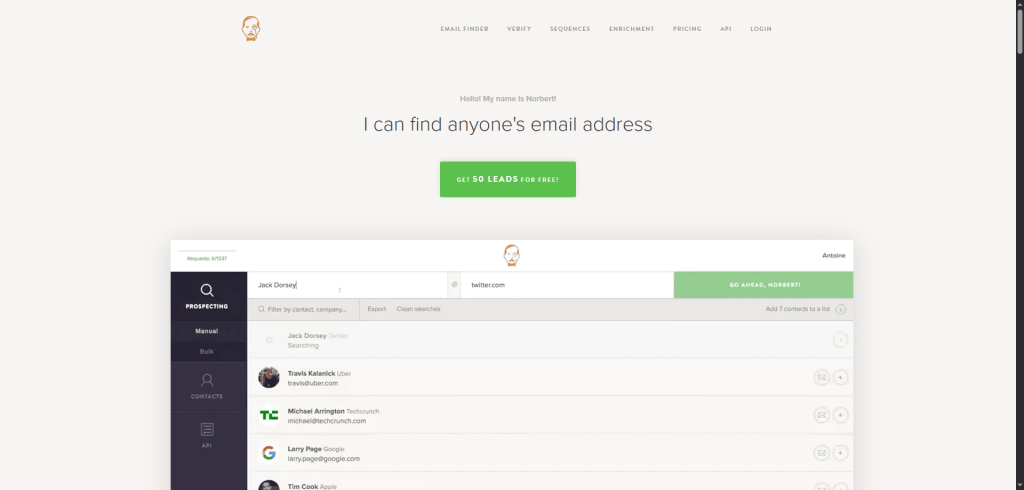Open API link in top navigation

726,29
